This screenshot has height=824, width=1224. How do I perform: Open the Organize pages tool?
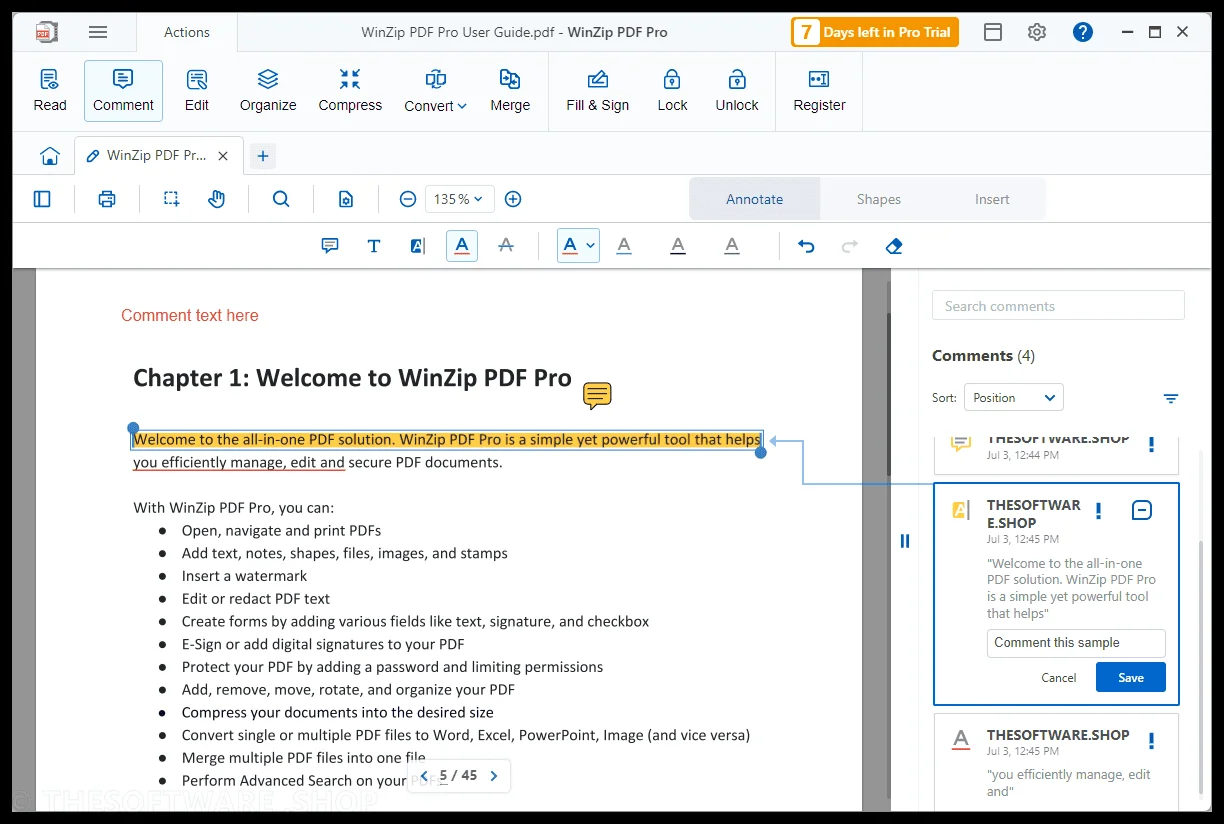(x=268, y=90)
